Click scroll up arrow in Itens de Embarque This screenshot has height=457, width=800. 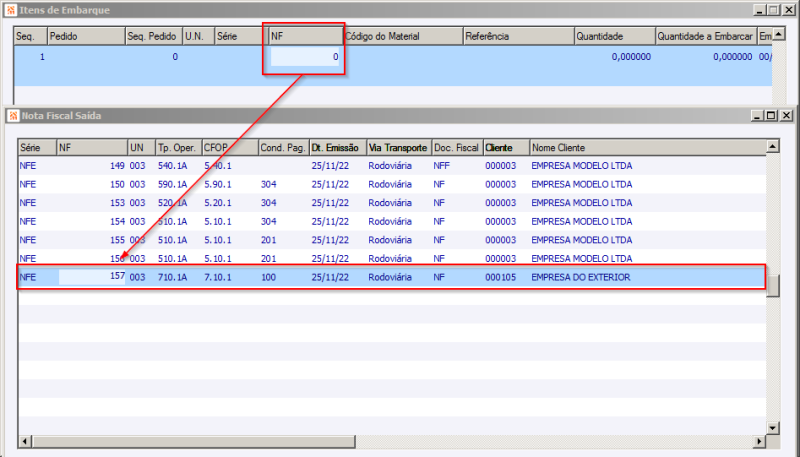(778, 34)
